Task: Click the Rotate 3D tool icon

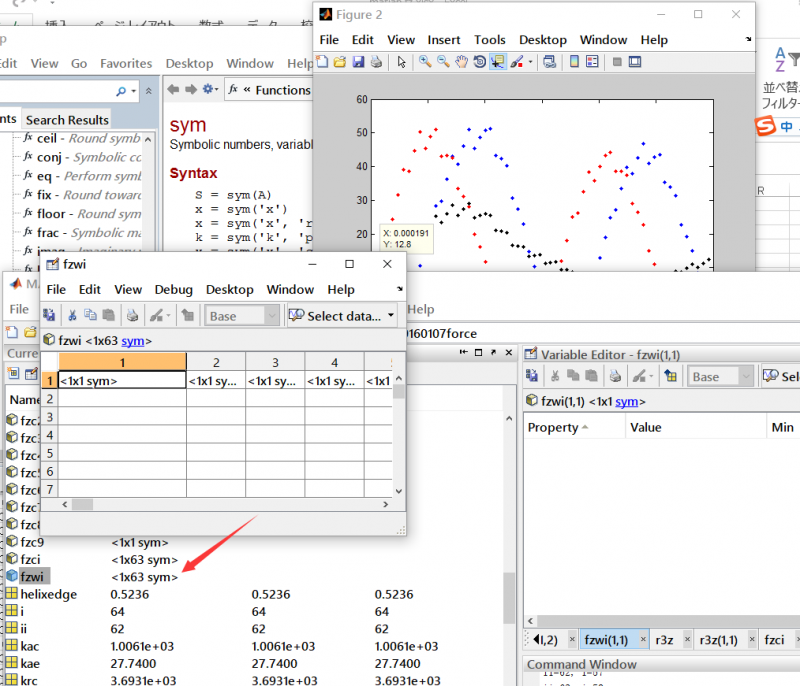Action: point(479,62)
